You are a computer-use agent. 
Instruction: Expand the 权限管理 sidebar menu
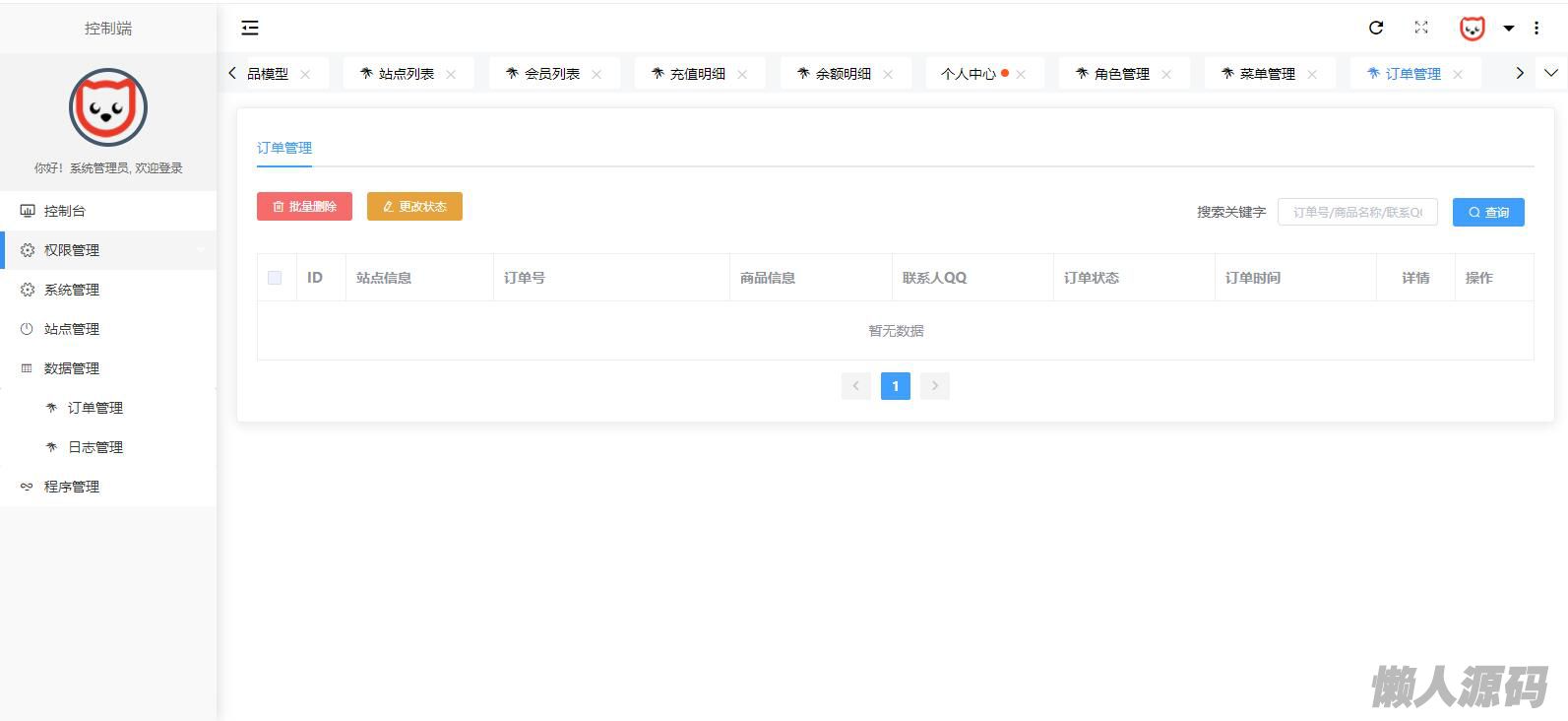[72, 250]
